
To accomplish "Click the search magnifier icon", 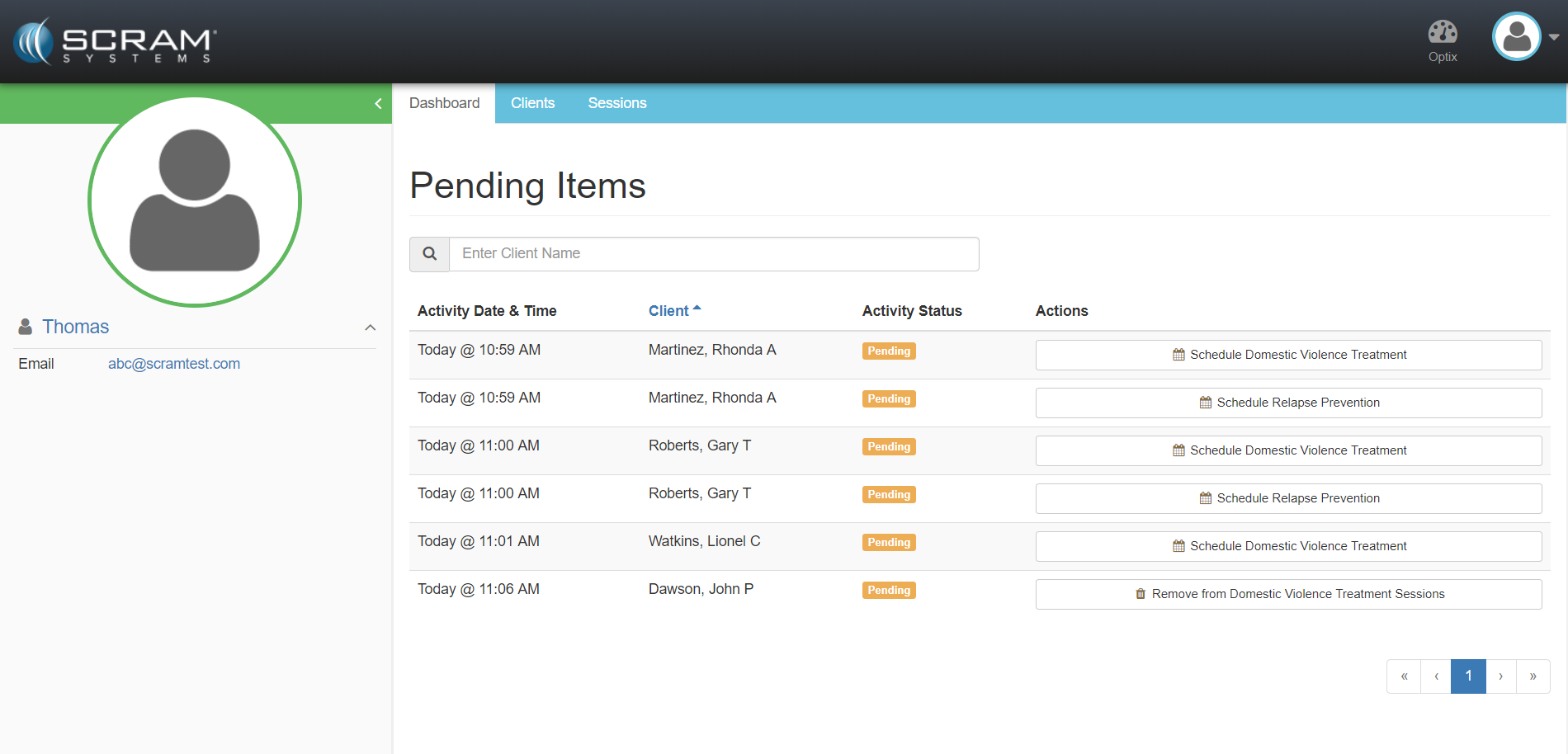I will pyautogui.click(x=430, y=254).
